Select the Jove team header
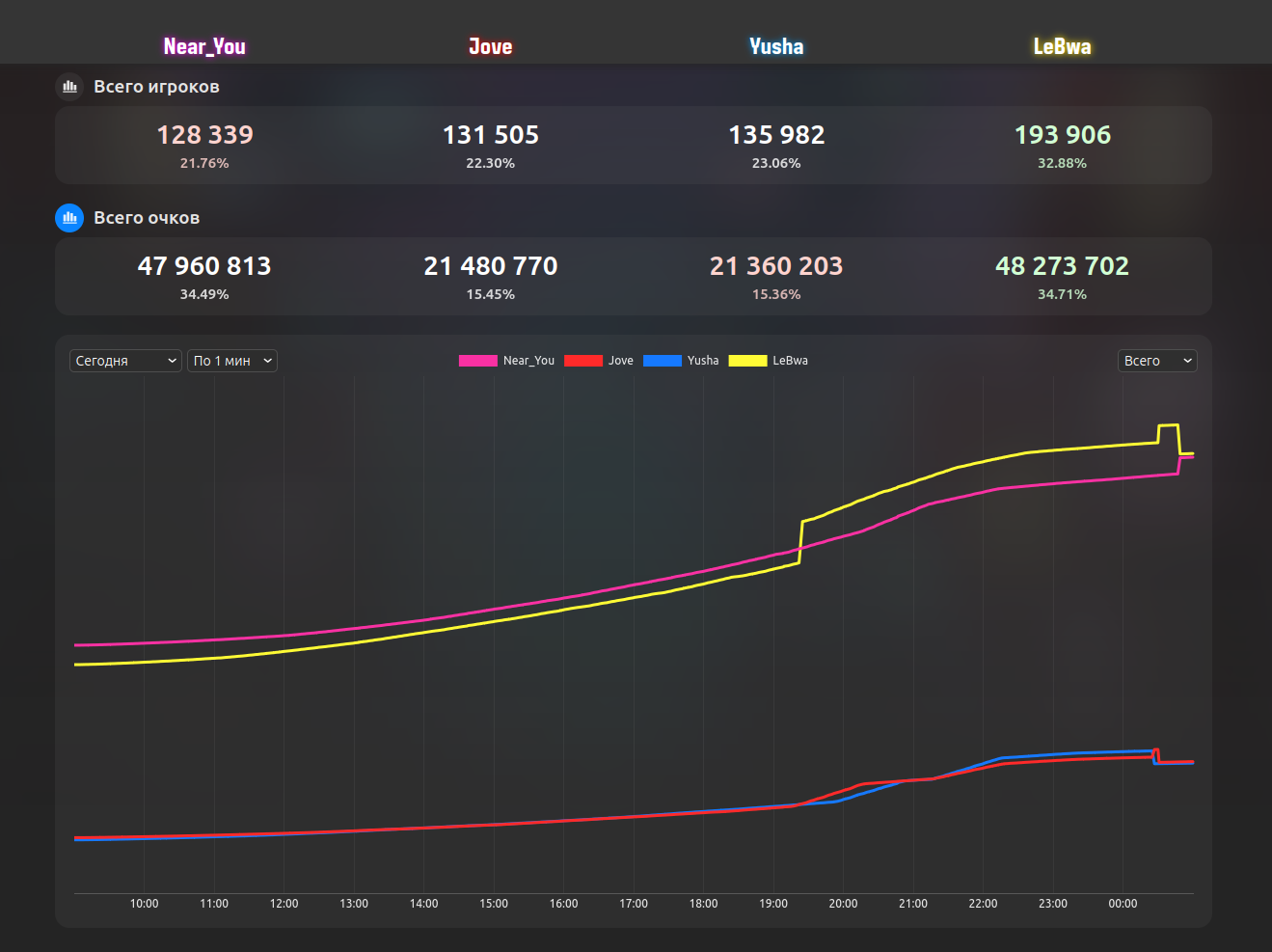The width and height of the screenshot is (1272, 952). click(x=490, y=46)
